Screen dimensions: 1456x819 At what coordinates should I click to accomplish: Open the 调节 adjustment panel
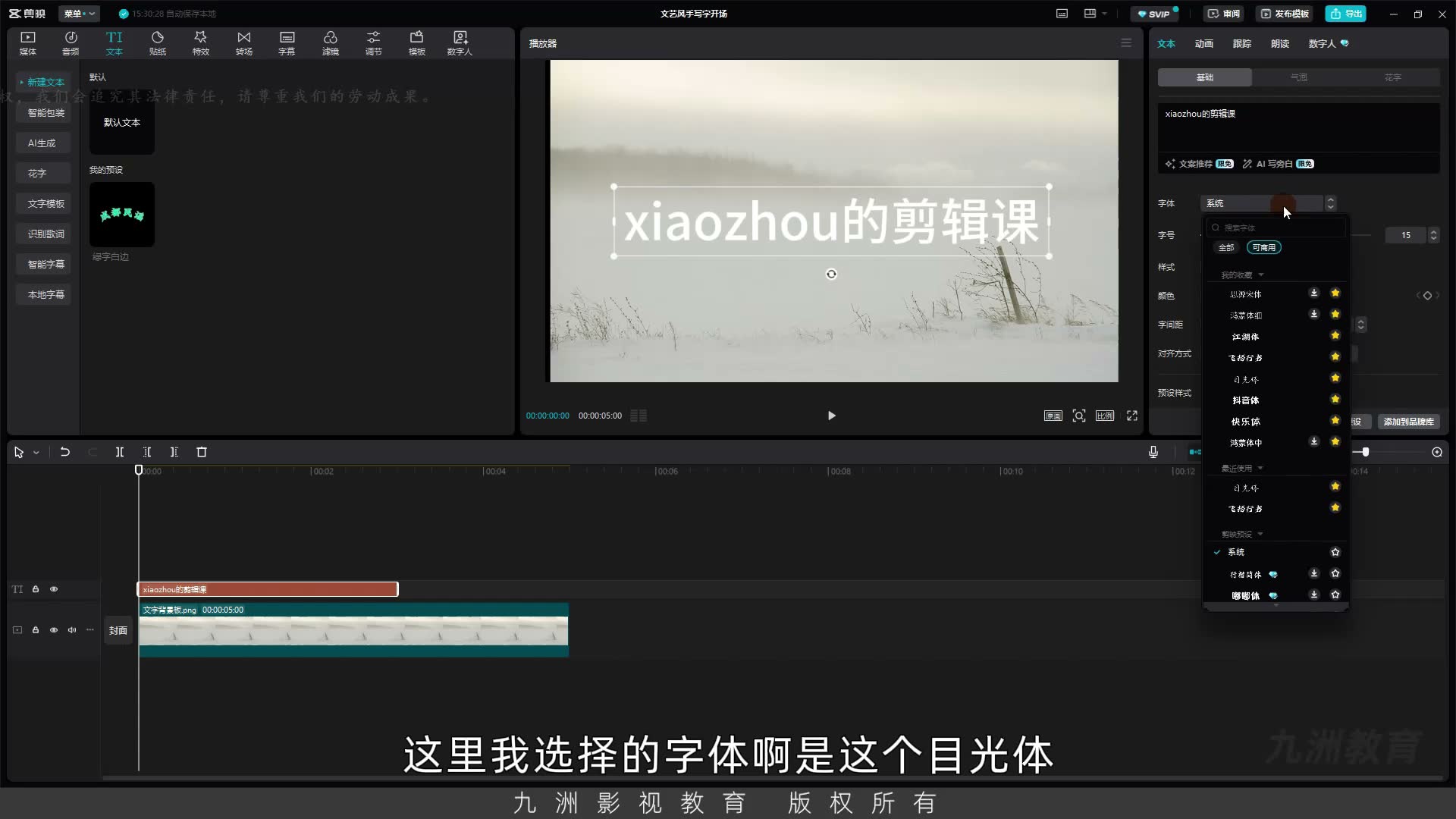pyautogui.click(x=374, y=43)
